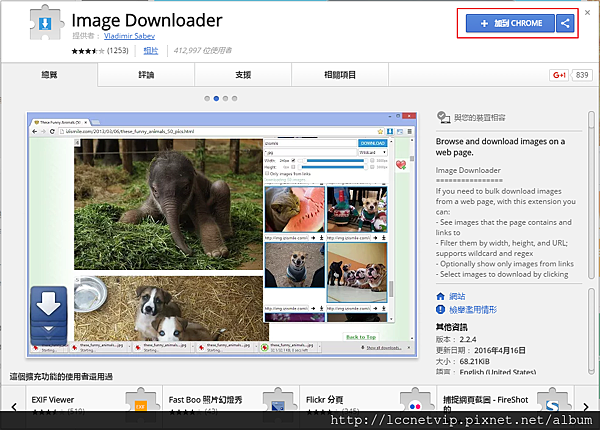Image resolution: width=600 pixels, height=430 pixels.
Task: Open the Fast Boo 照片幻燈秀 card
Action: [x=231, y=401]
